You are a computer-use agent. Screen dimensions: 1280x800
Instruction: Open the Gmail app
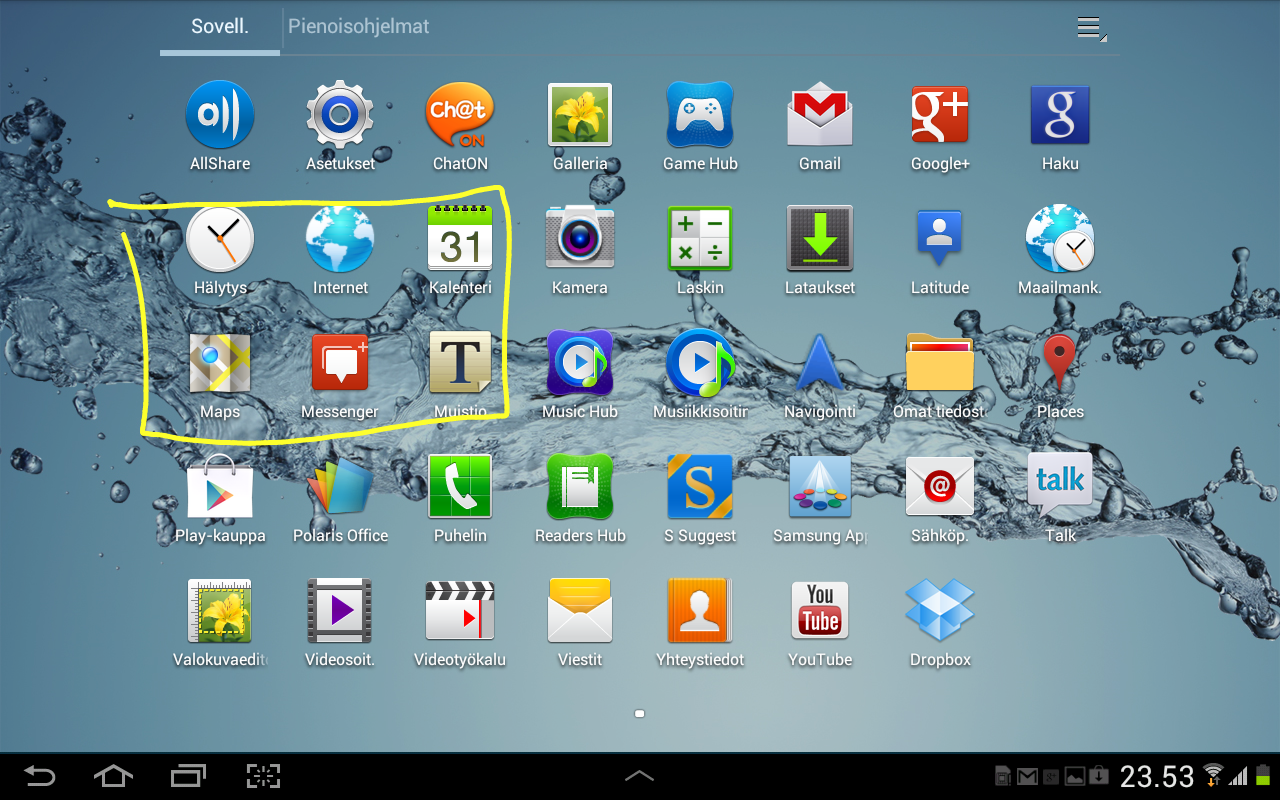point(820,115)
